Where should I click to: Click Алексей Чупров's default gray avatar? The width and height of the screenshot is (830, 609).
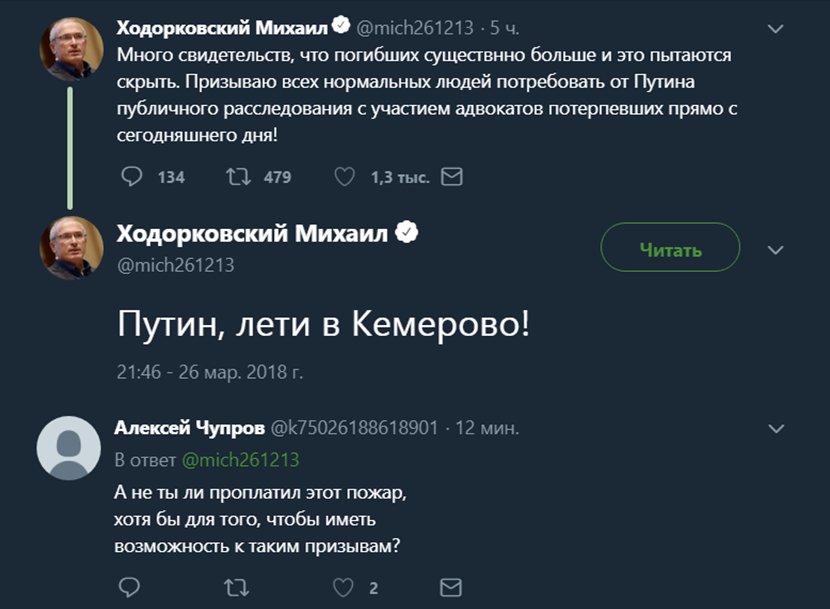tap(69, 447)
